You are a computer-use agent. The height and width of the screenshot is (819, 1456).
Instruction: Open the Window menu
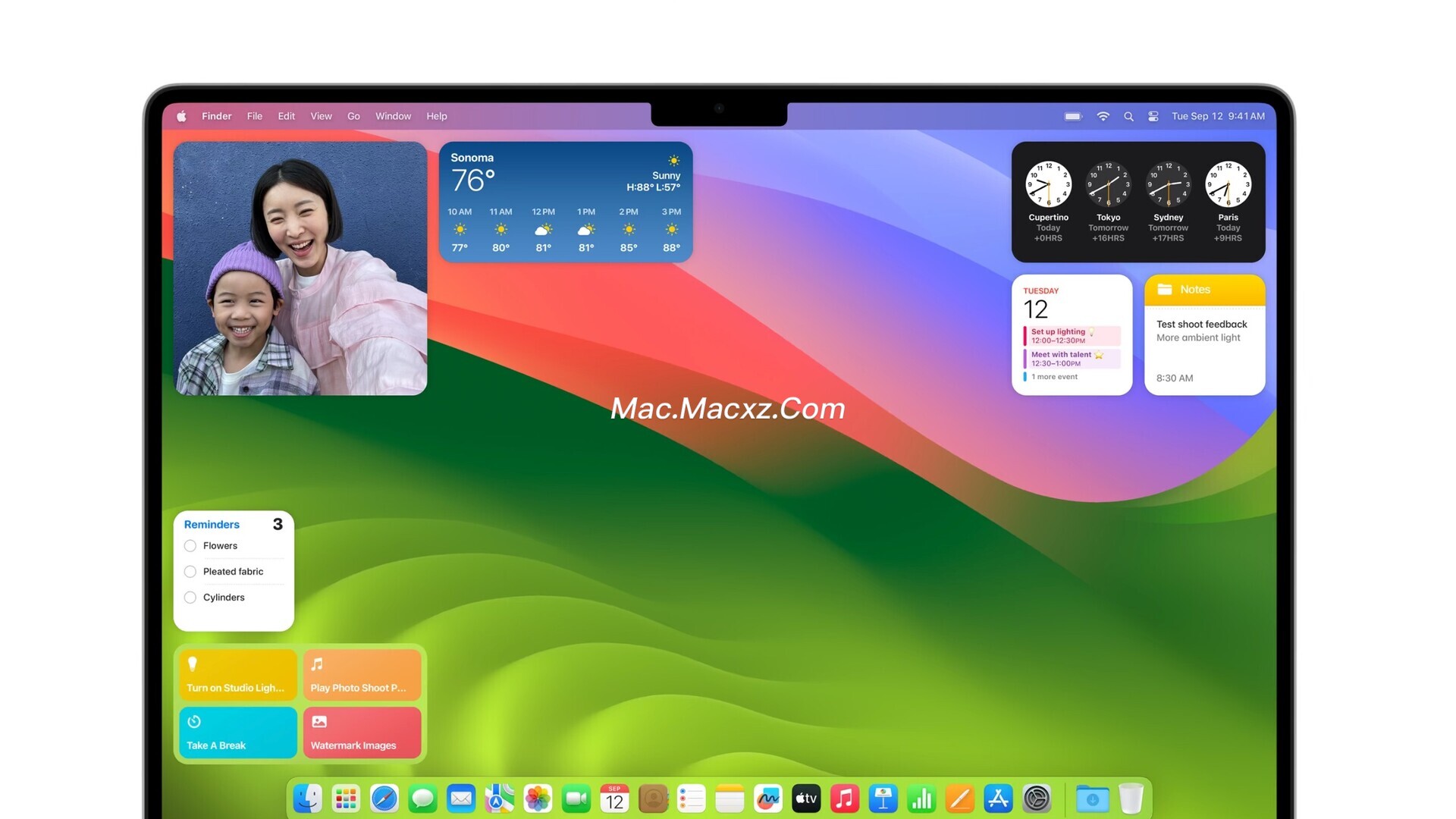[393, 116]
